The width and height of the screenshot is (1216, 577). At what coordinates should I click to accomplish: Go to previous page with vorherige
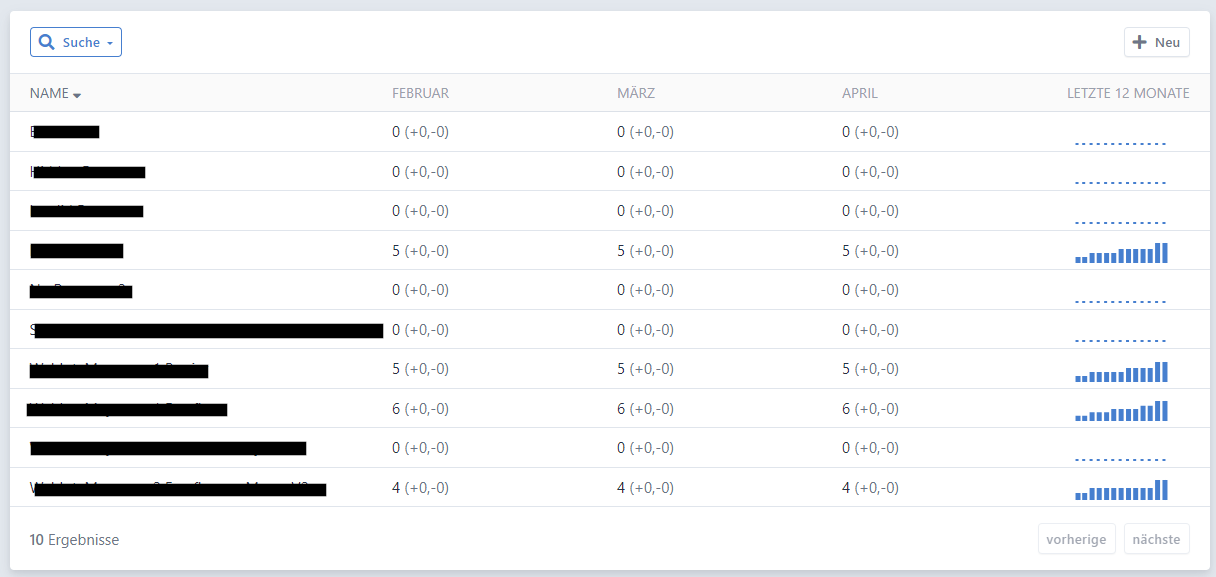[x=1076, y=539]
